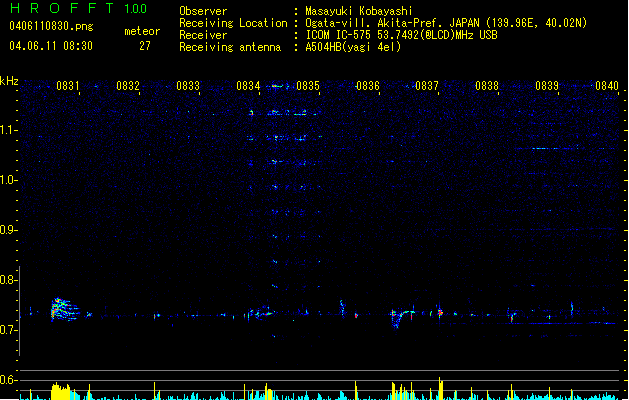Click the 0834 time marker
The image size is (629, 400).
248,86
